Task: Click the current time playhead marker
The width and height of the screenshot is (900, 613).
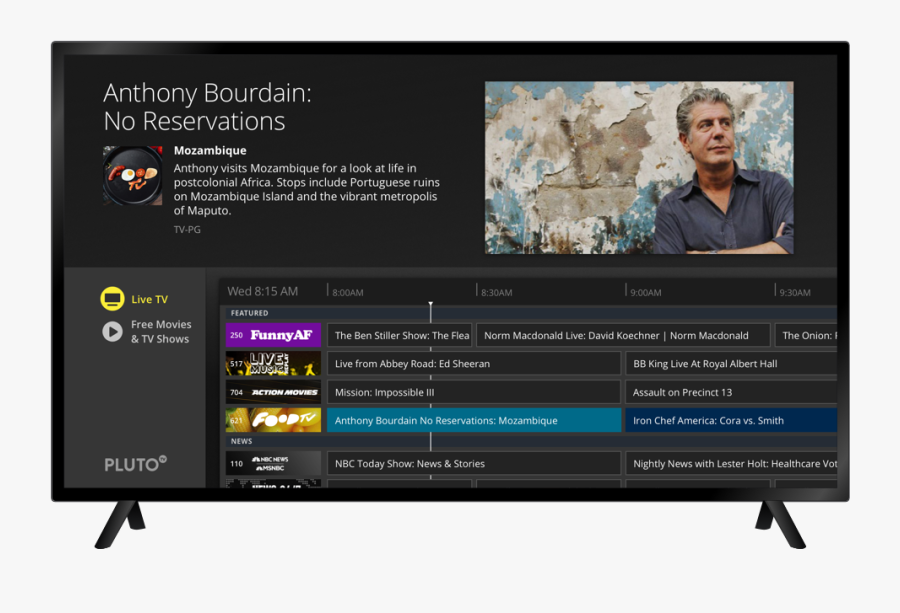Action: click(x=430, y=304)
